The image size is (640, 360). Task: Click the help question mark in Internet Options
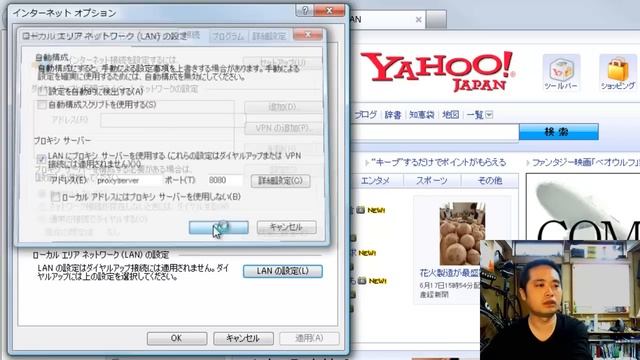(x=304, y=11)
